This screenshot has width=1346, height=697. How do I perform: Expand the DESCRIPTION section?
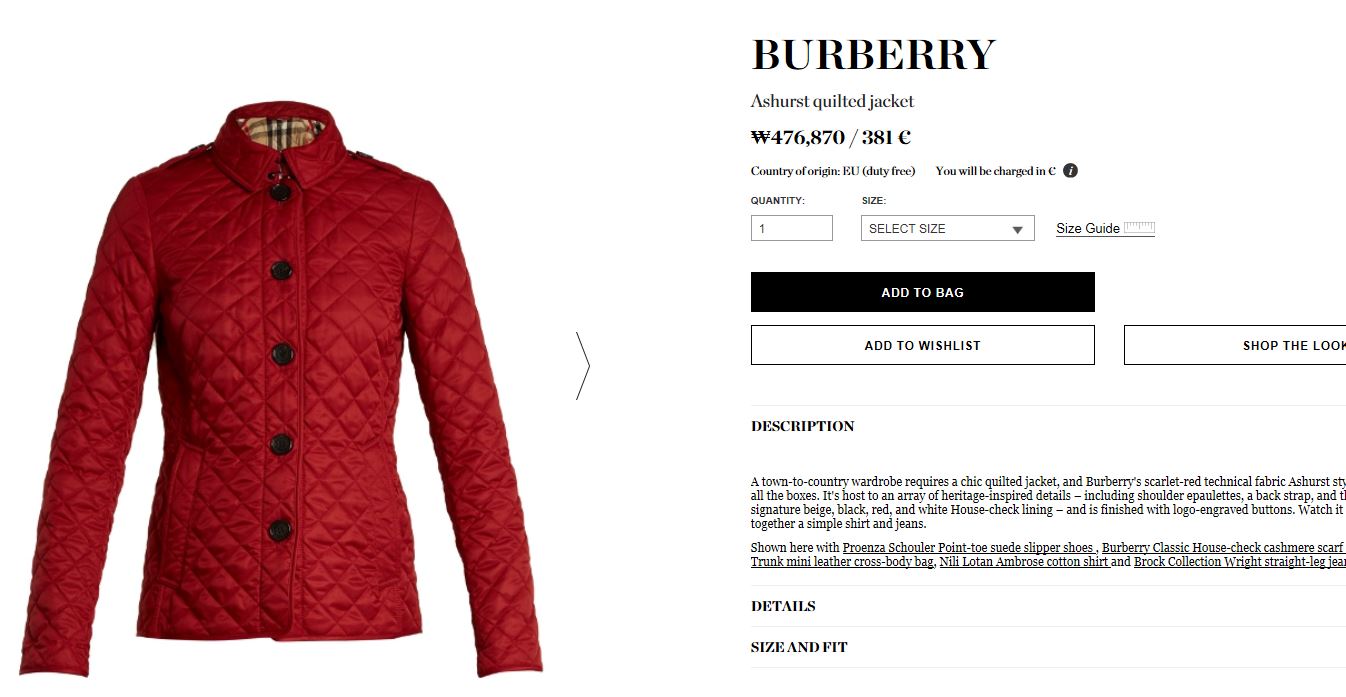[x=802, y=426]
